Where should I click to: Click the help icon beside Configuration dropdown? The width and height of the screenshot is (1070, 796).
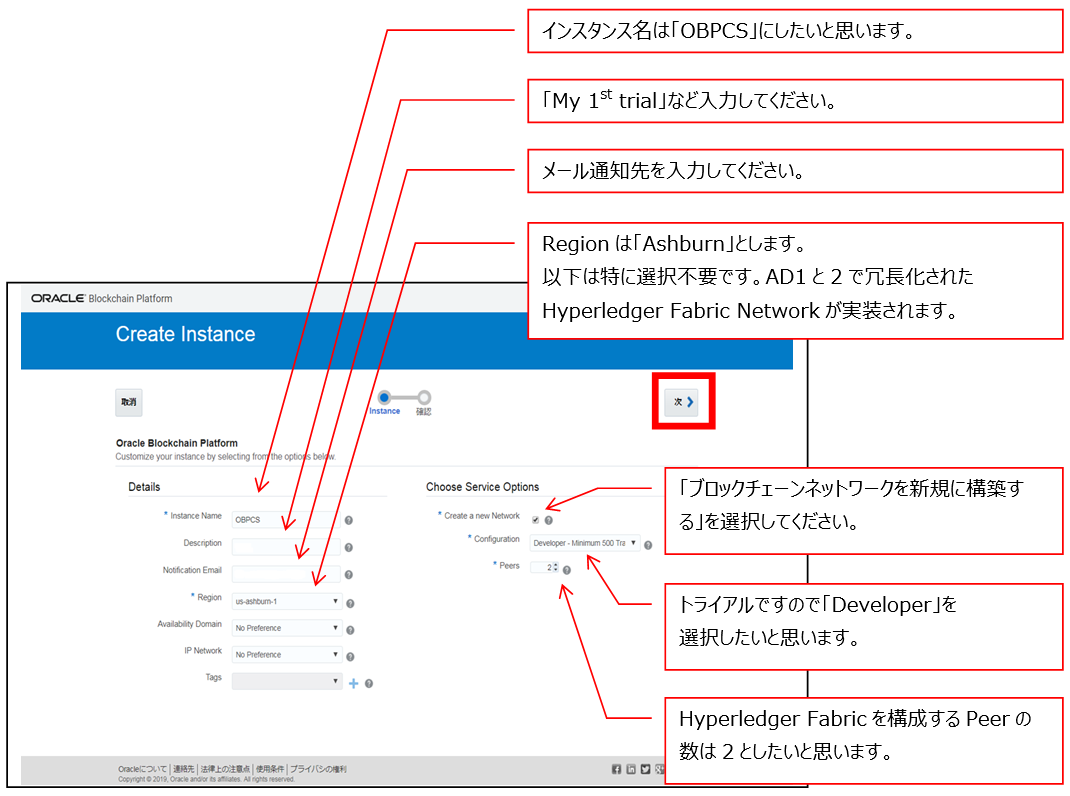click(x=648, y=545)
